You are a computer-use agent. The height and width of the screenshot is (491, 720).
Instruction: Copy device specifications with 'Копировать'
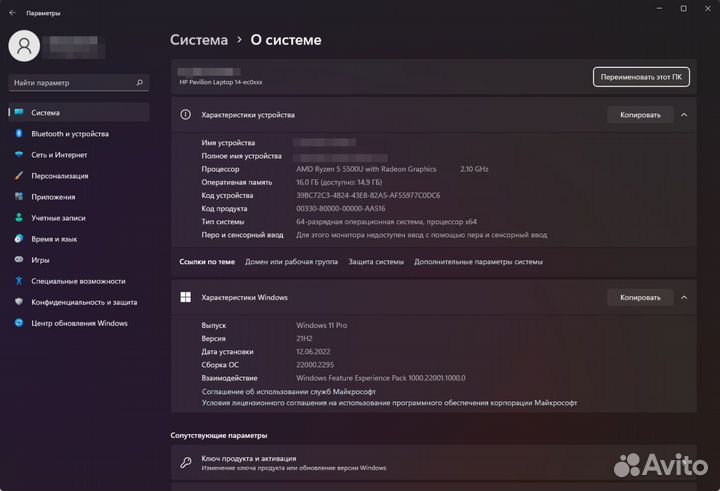[x=640, y=115]
